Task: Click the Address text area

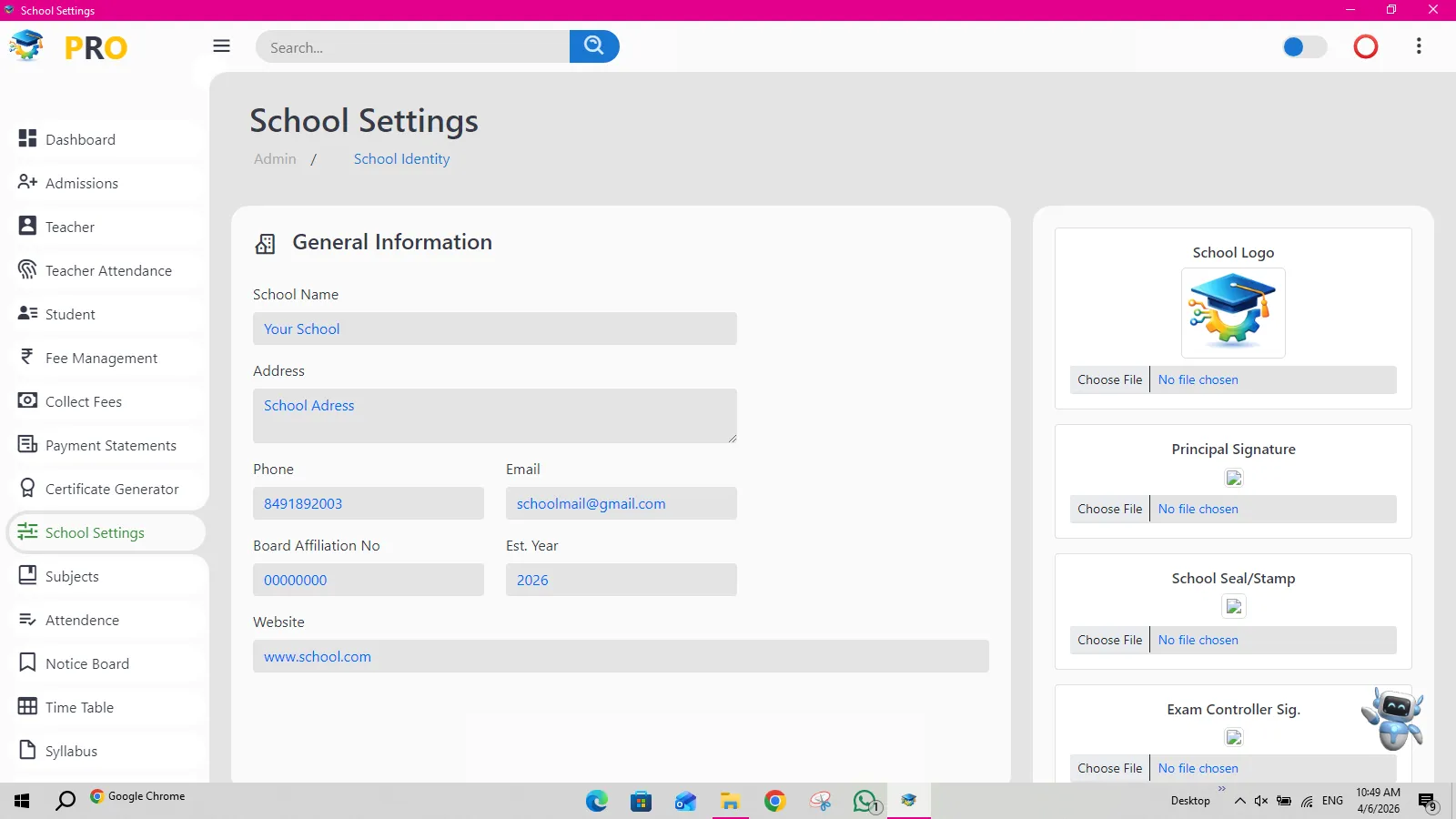Action: pos(495,416)
